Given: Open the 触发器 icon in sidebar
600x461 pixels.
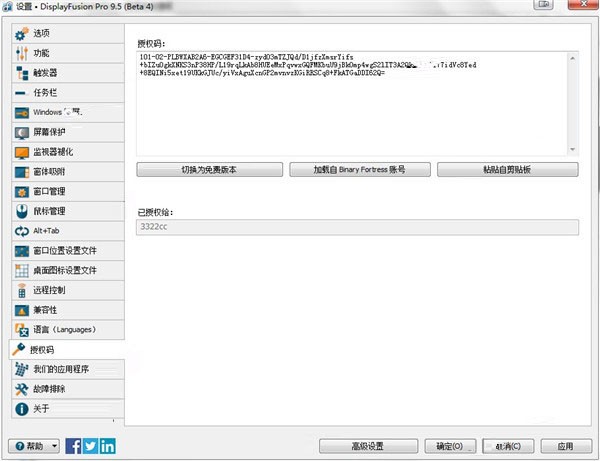Looking at the screenshot, I should tap(21, 73).
